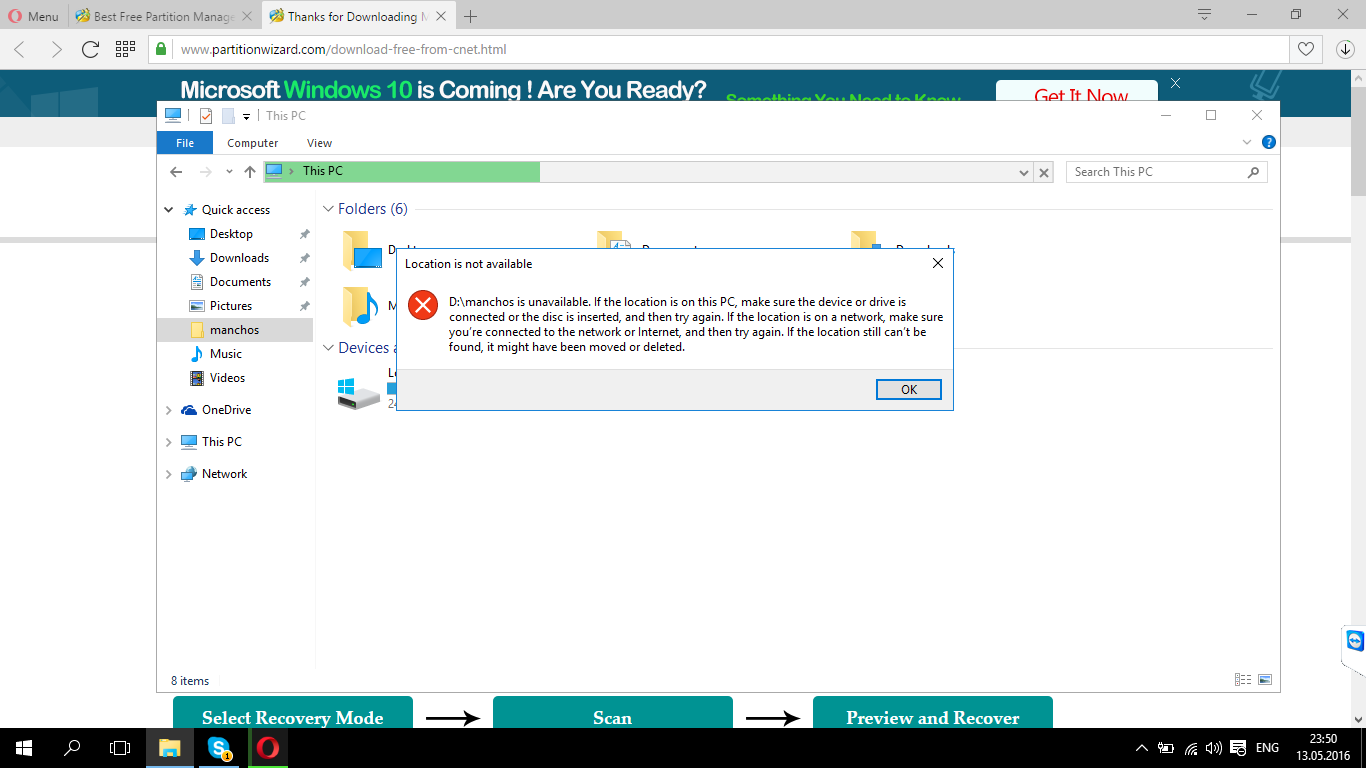
Task: Switch to the View ribbon tab
Action: 319,143
